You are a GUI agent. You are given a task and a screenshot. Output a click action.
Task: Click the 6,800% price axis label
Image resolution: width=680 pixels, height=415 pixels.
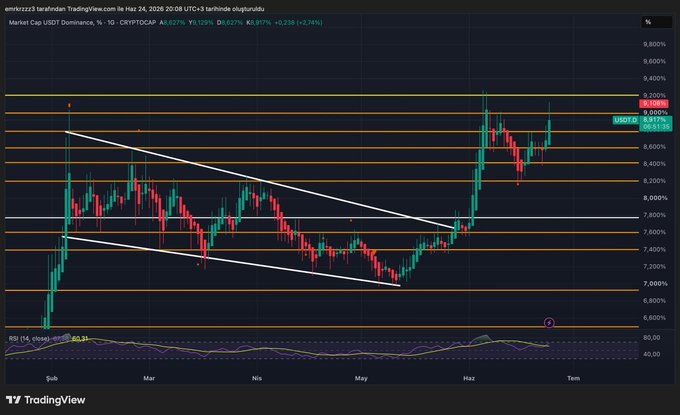coord(654,301)
